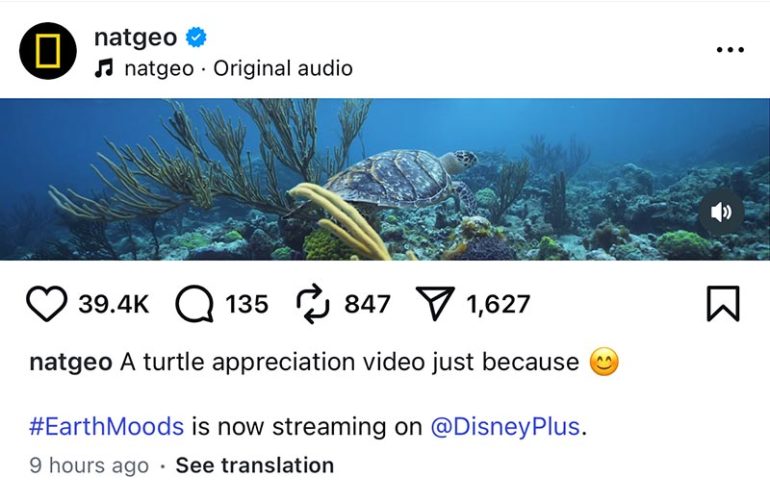Open natgeo username in the caption

[71, 362]
